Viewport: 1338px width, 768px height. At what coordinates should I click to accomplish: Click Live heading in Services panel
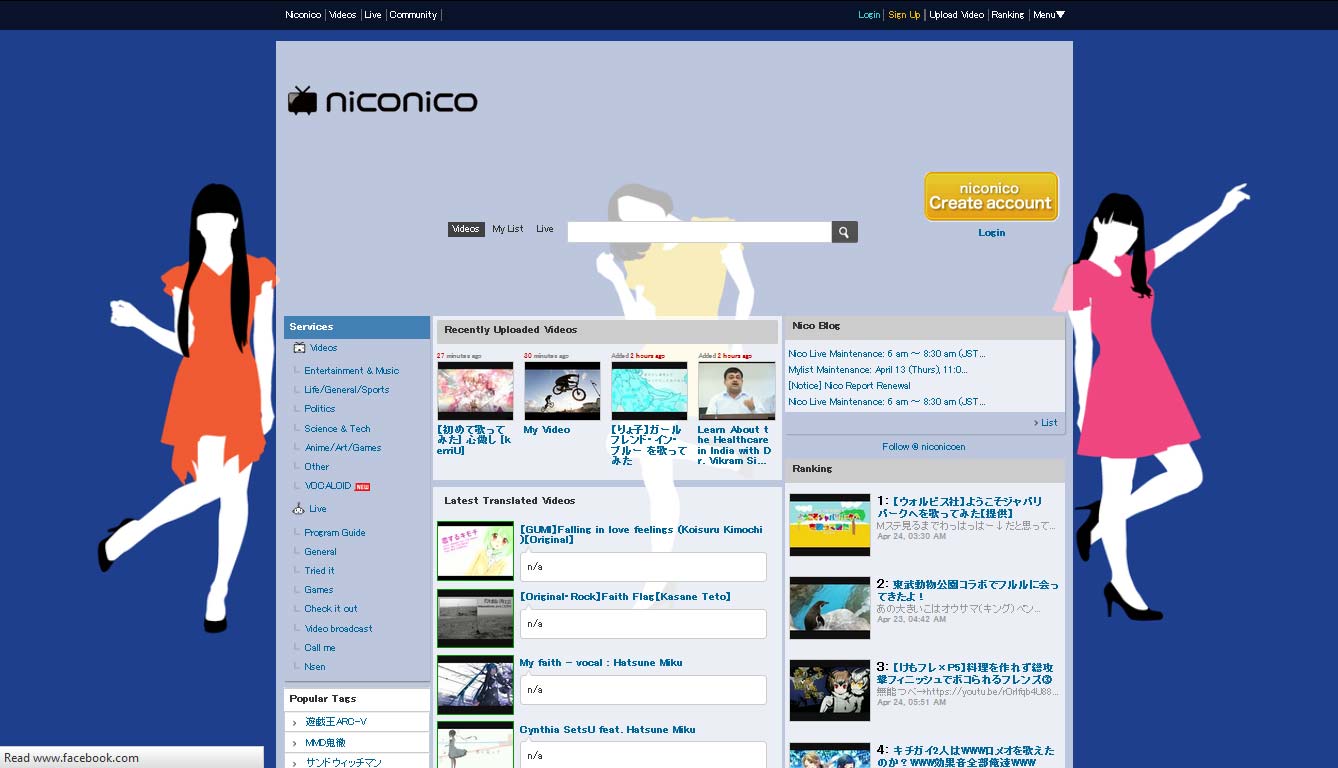(x=318, y=509)
